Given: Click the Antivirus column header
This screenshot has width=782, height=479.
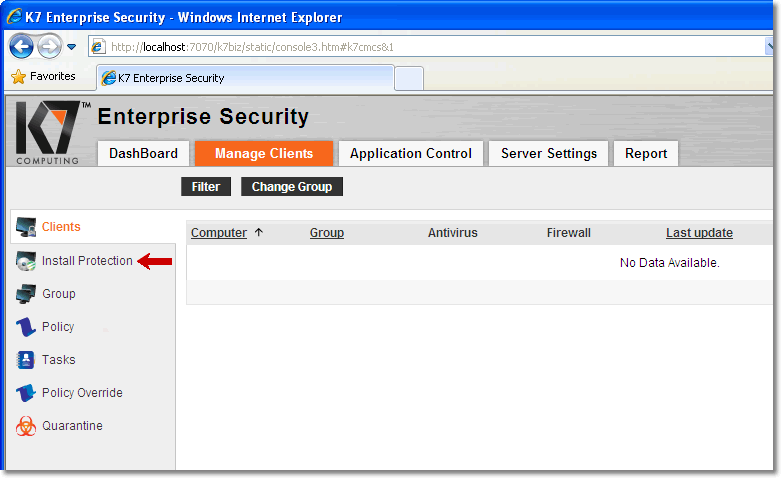Looking at the screenshot, I should click(x=452, y=233).
